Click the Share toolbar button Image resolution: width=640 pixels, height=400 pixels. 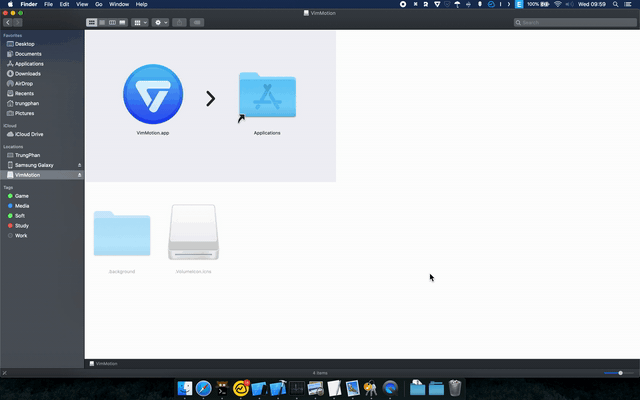pos(180,22)
